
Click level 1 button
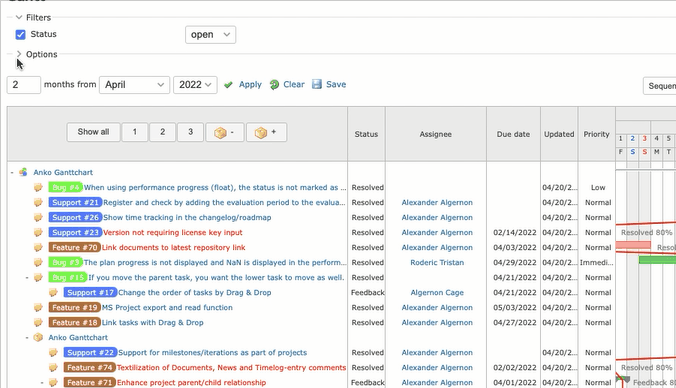click(x=135, y=132)
